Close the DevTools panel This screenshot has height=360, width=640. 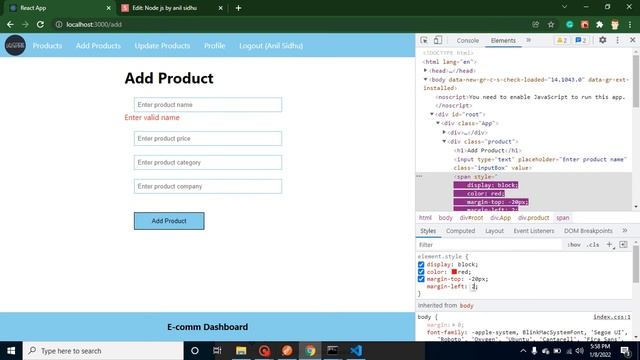click(x=632, y=40)
